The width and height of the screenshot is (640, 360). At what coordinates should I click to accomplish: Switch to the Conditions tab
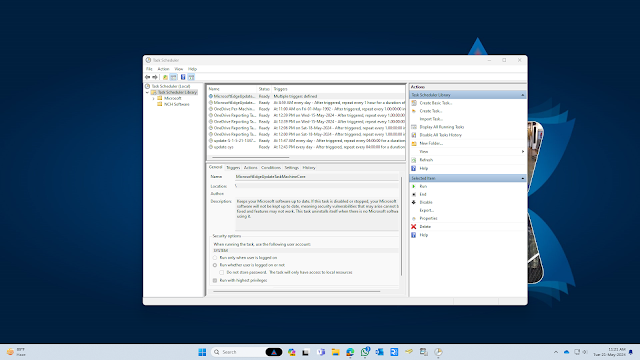click(x=271, y=168)
